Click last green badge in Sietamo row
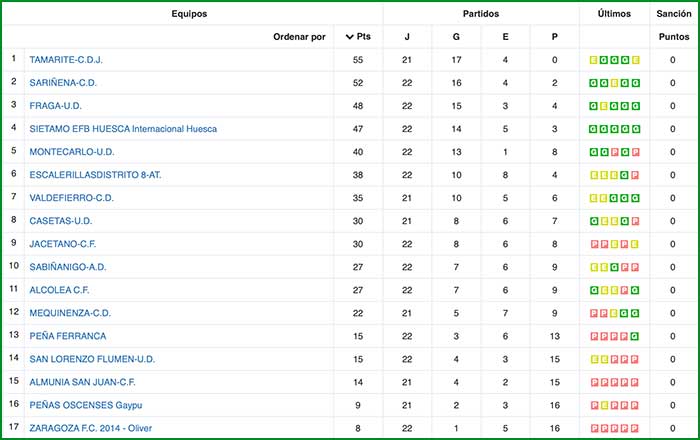700x440 pixels. point(634,129)
